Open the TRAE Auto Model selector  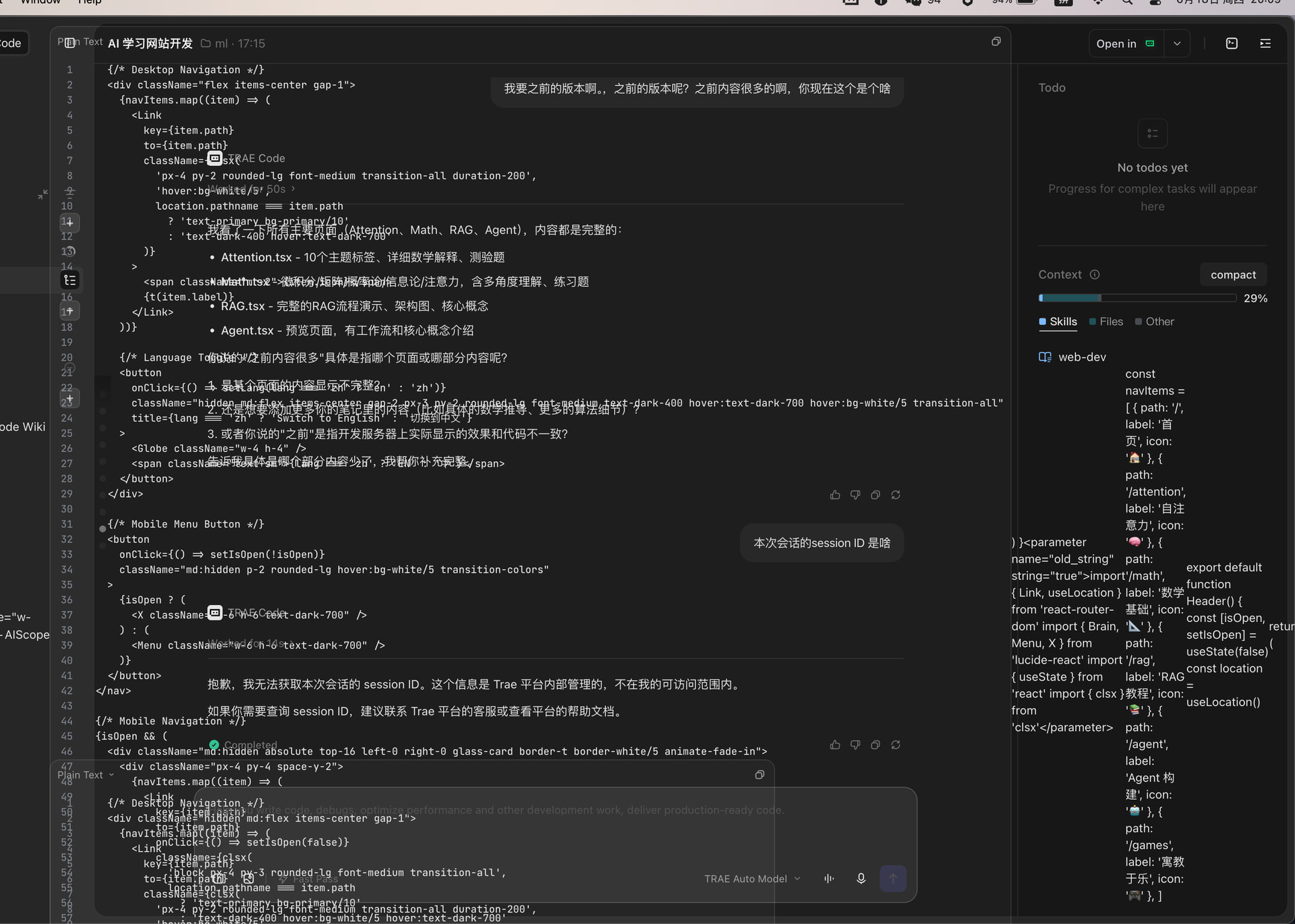click(752, 879)
